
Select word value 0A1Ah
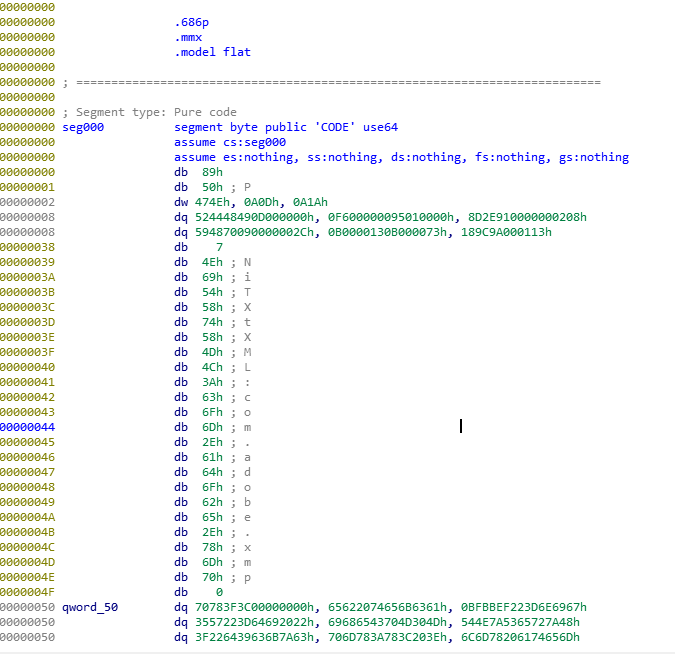click(310, 202)
